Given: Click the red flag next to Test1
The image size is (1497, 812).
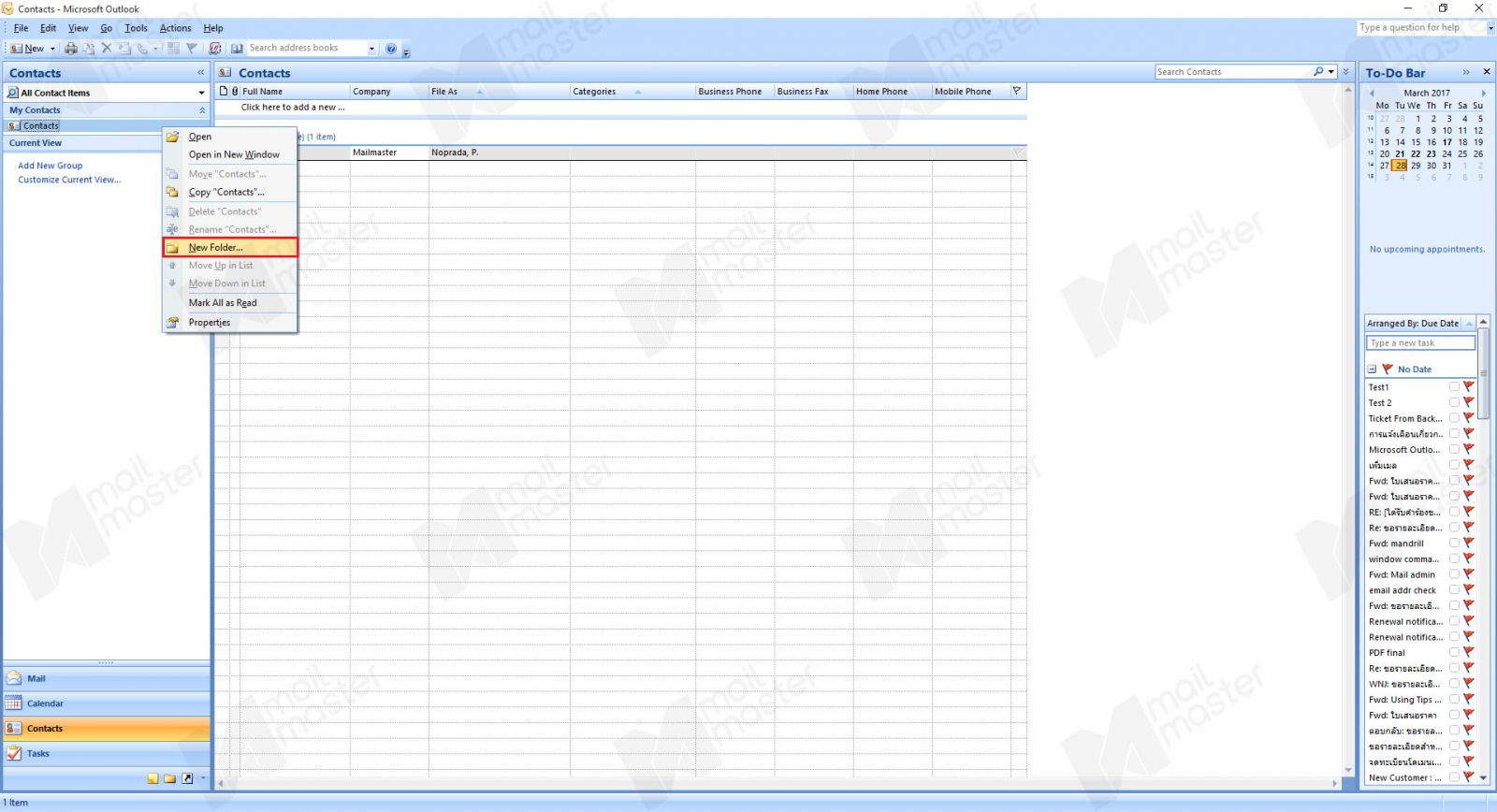Looking at the screenshot, I should [x=1468, y=386].
